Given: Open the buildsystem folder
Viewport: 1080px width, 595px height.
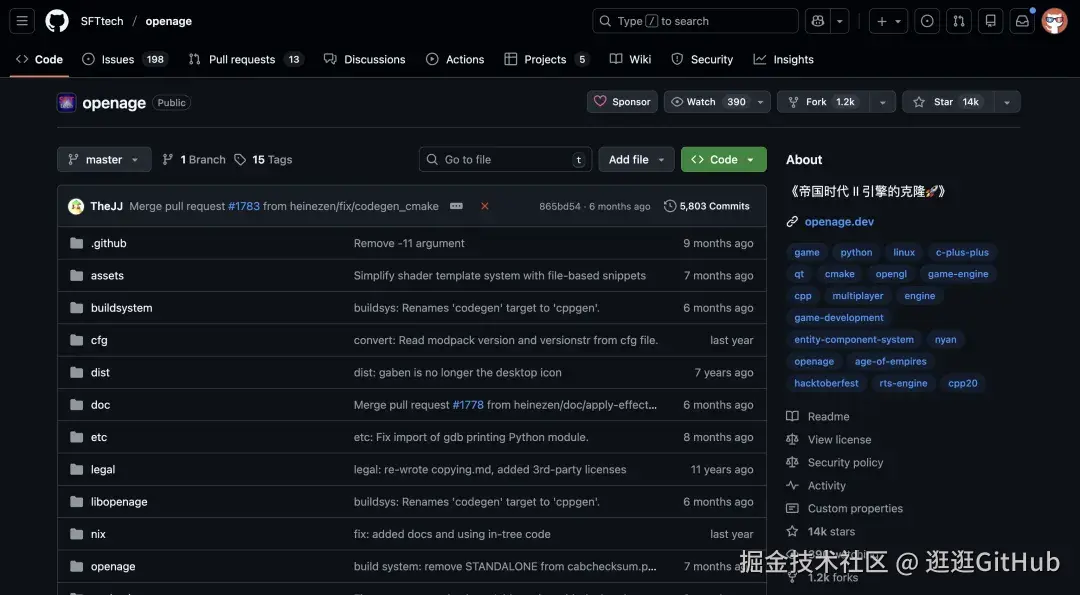Looking at the screenshot, I should point(121,308).
